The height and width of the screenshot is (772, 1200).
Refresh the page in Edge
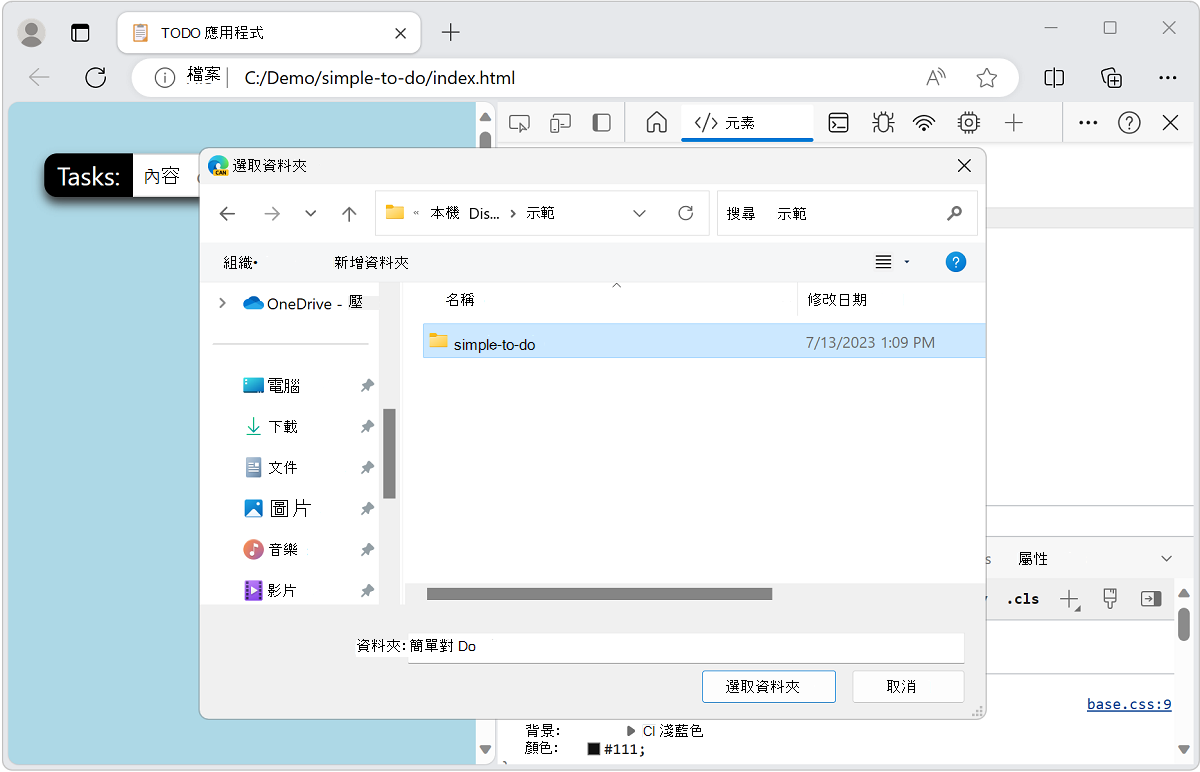[x=96, y=78]
